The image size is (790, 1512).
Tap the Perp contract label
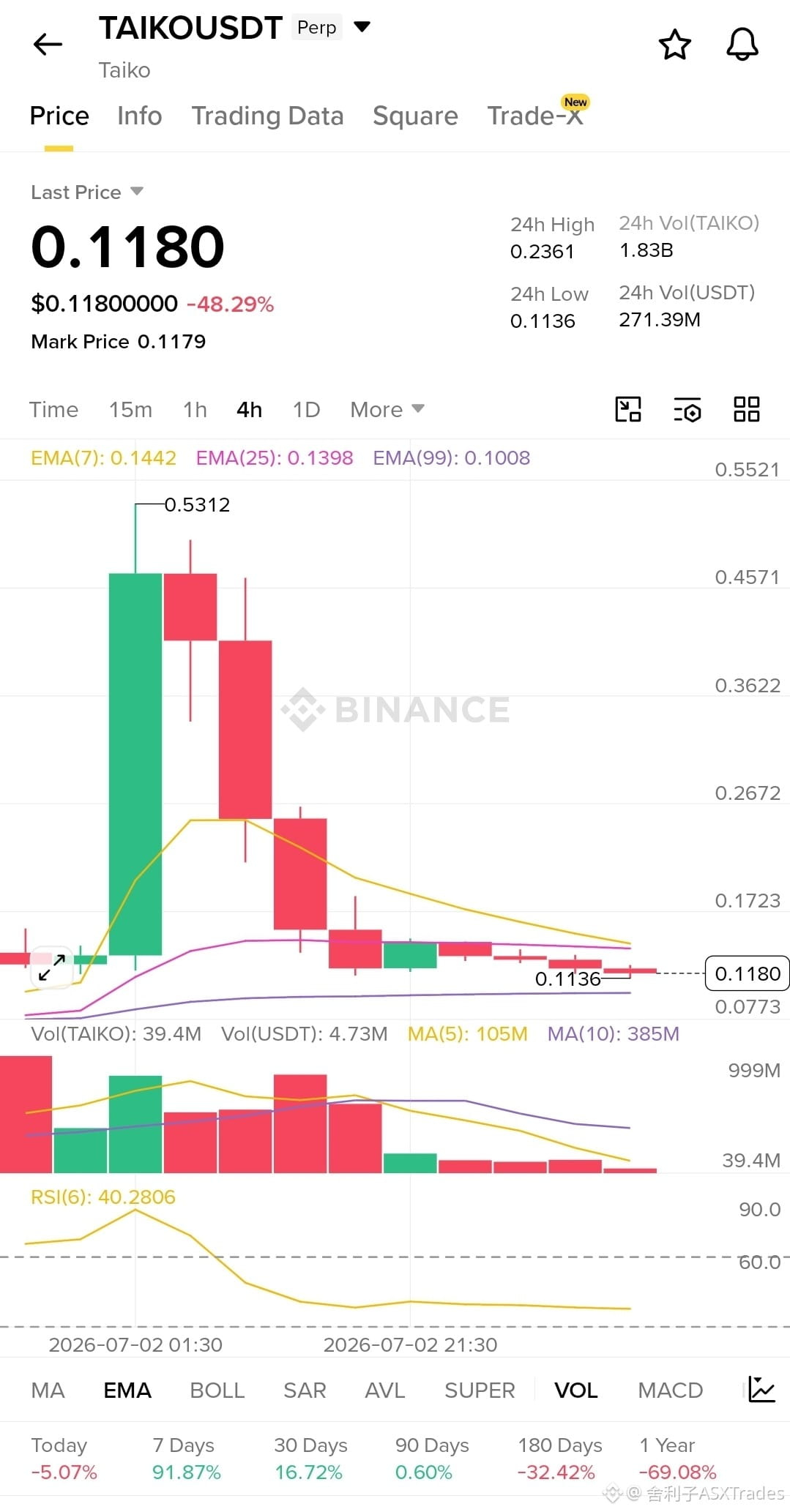click(x=317, y=27)
